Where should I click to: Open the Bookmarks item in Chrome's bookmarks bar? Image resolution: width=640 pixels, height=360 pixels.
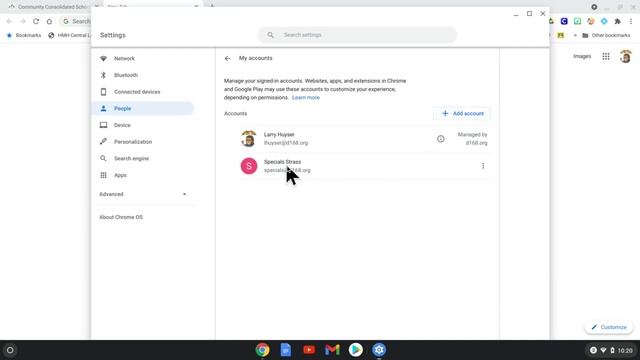pyautogui.click(x=24, y=36)
